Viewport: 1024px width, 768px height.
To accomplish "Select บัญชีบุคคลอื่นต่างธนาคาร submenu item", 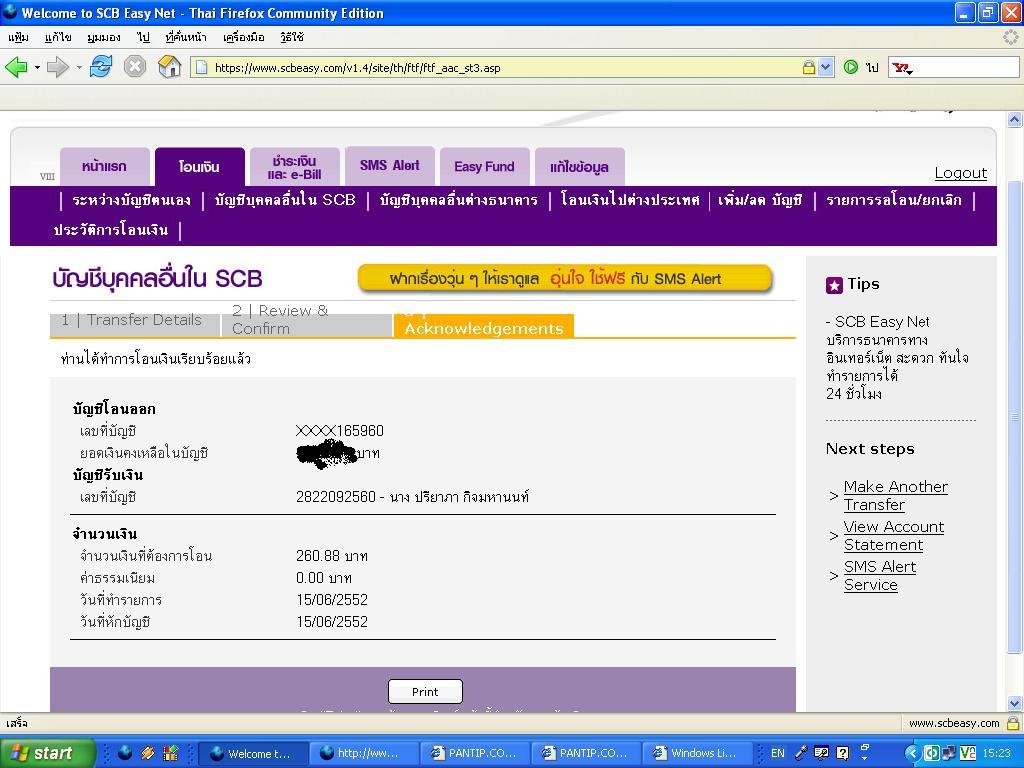I will click(x=458, y=200).
